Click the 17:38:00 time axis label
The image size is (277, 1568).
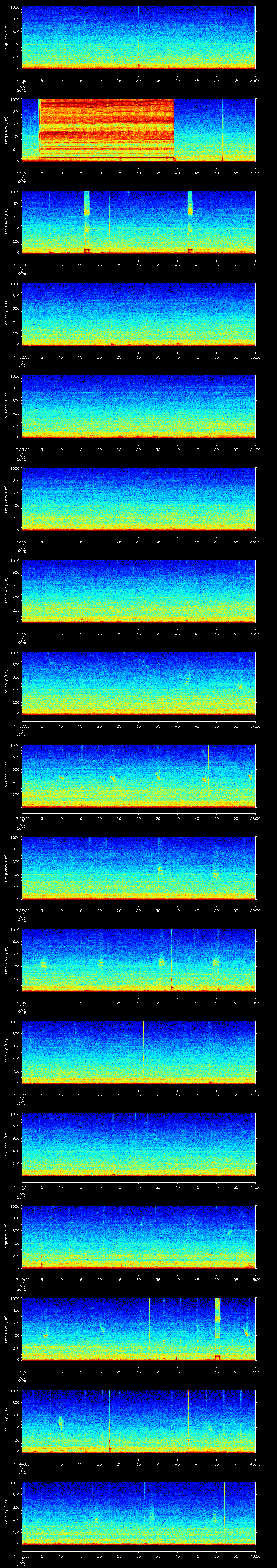[21, 910]
